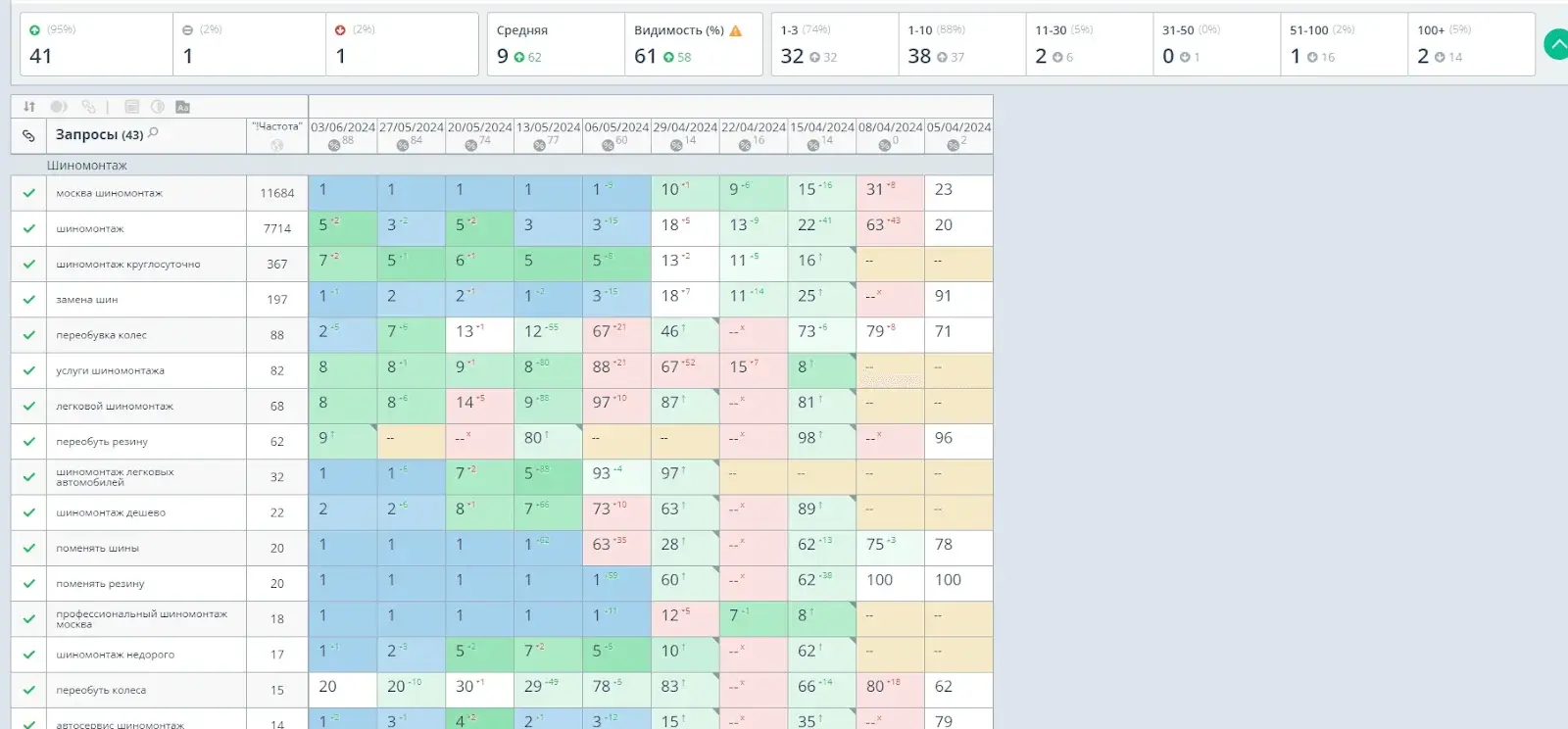
Task: Click the pink cell showing 63 -43
Action: pos(890,228)
